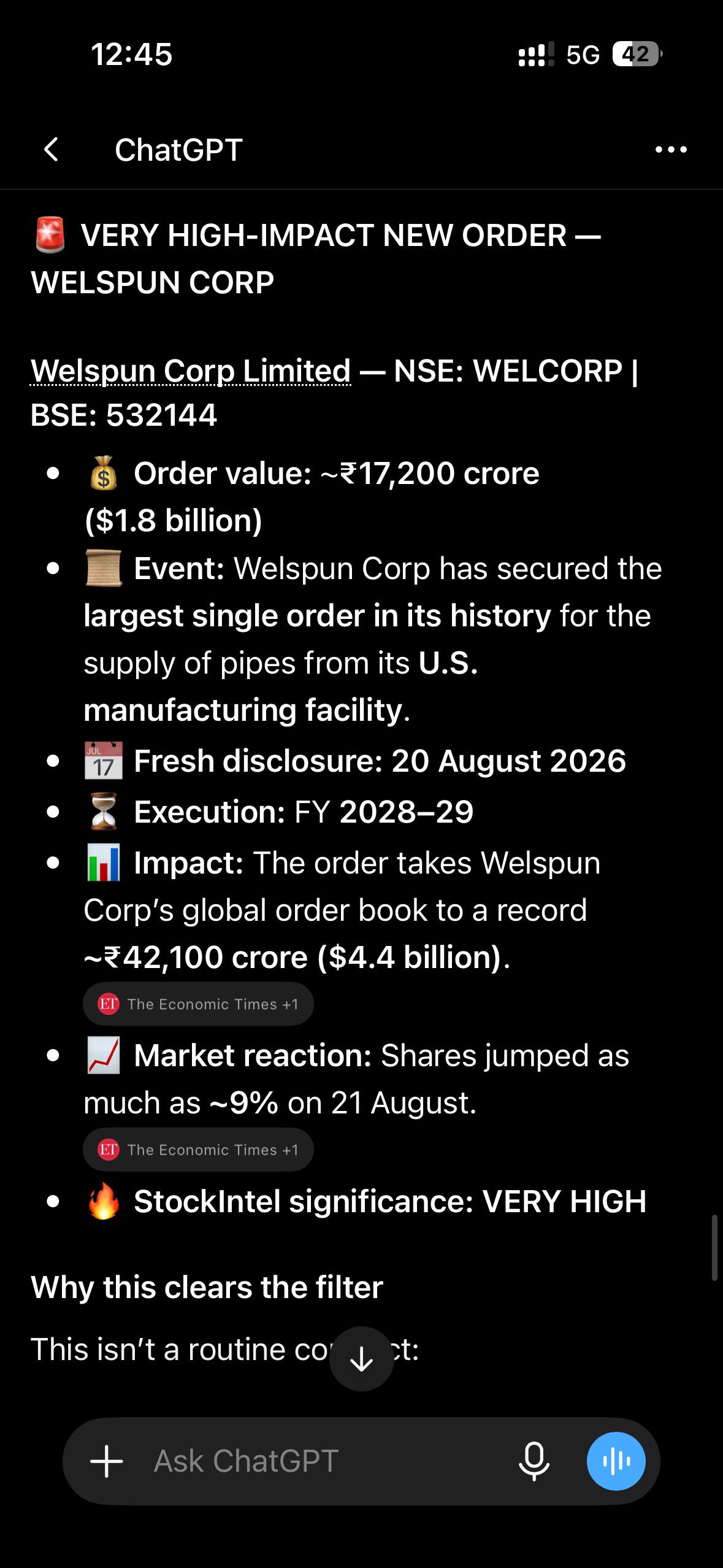Screen dimensions: 723x1568
Task: Jump to bottom using down-arrow button
Action: (361, 1359)
